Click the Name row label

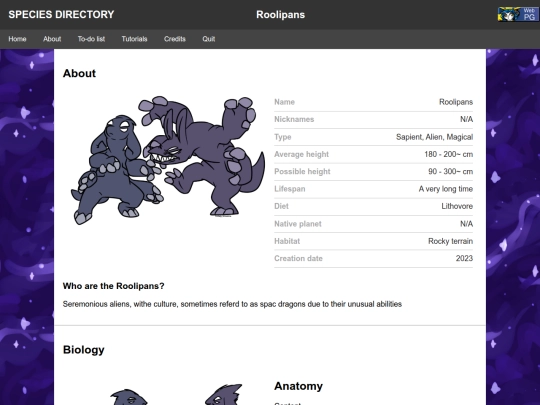pyautogui.click(x=284, y=102)
